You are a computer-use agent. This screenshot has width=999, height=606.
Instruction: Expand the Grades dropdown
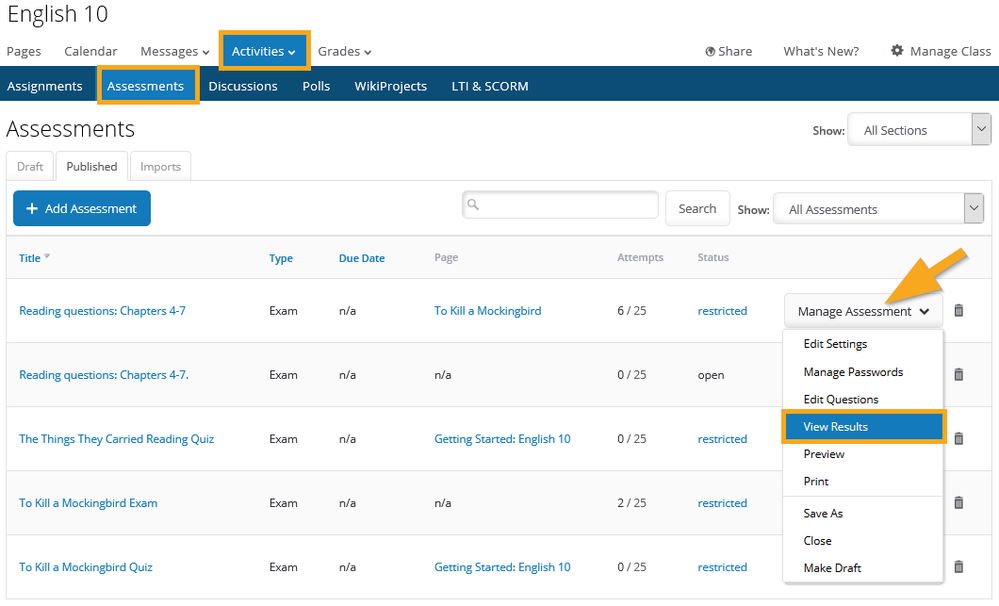[x=345, y=51]
